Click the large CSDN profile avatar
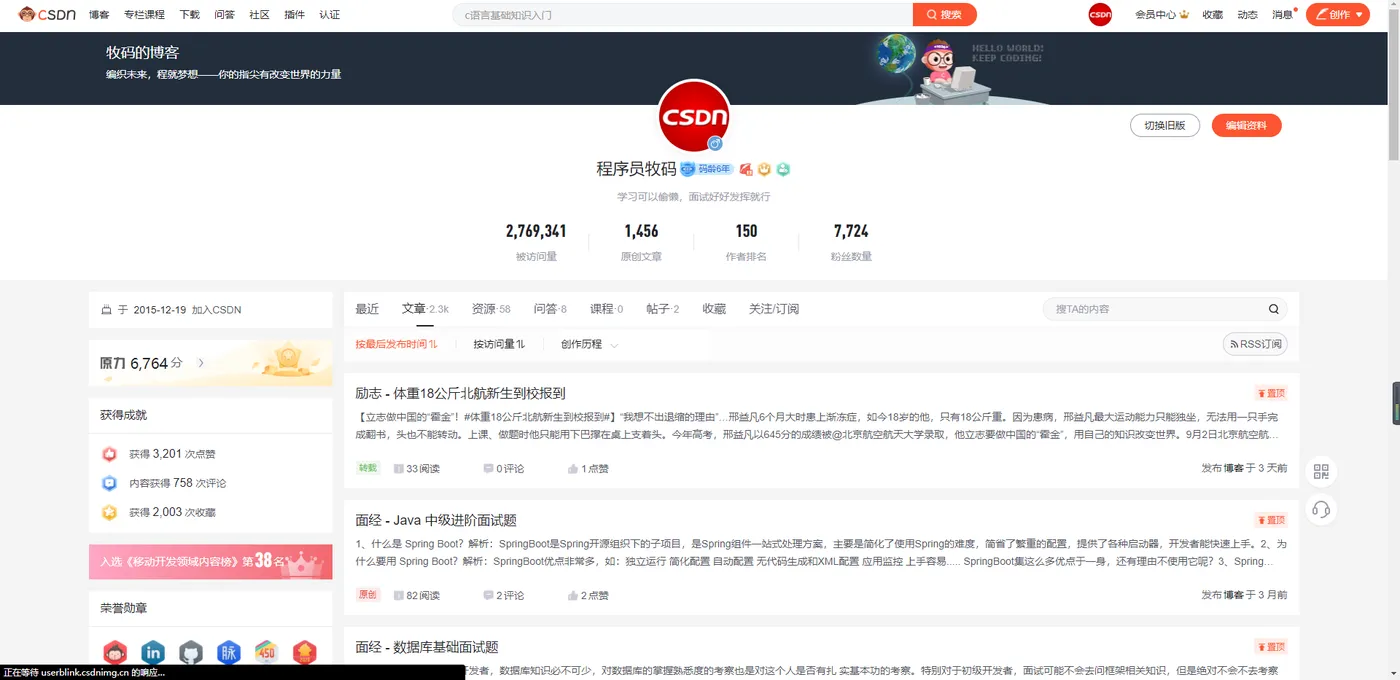The height and width of the screenshot is (680, 1400). [x=694, y=117]
